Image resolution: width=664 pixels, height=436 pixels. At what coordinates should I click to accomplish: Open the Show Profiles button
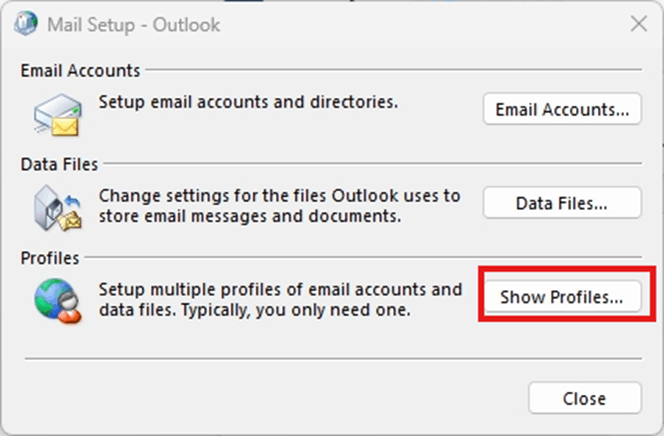[562, 297]
